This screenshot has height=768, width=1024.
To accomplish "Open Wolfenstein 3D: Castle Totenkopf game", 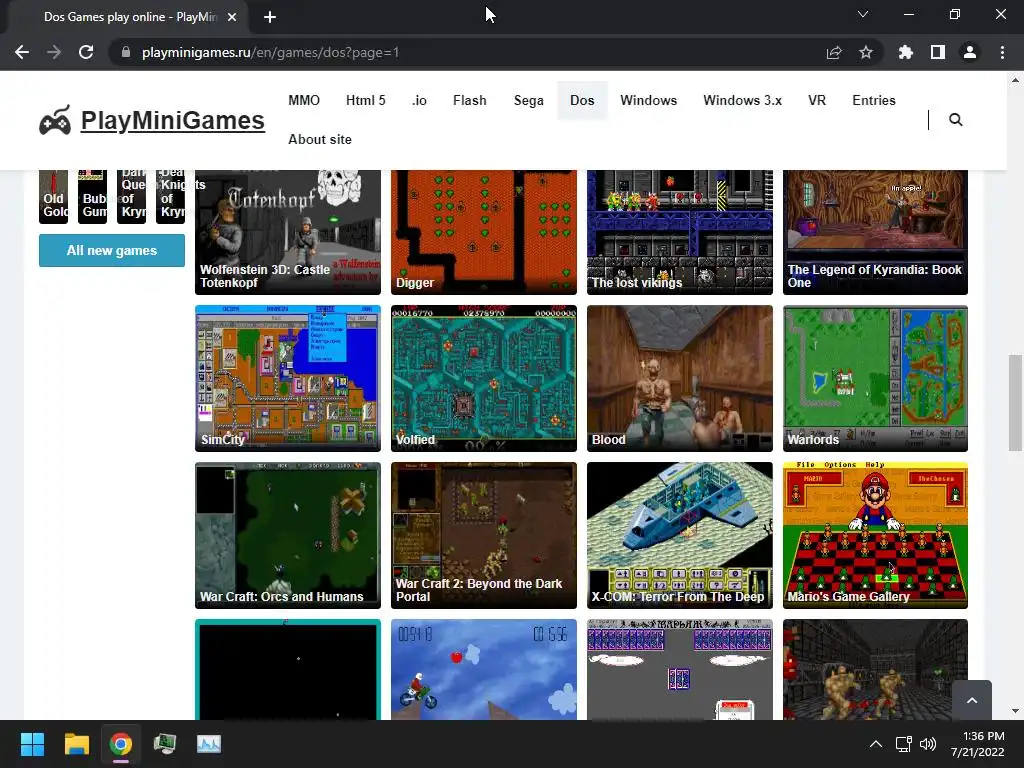I will click(288, 232).
